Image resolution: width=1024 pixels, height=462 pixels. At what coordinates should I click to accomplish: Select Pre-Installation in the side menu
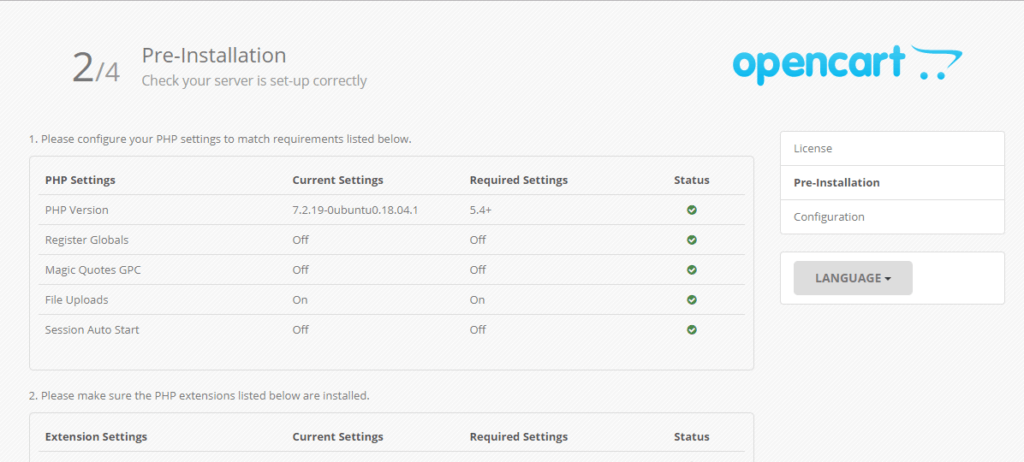(836, 183)
